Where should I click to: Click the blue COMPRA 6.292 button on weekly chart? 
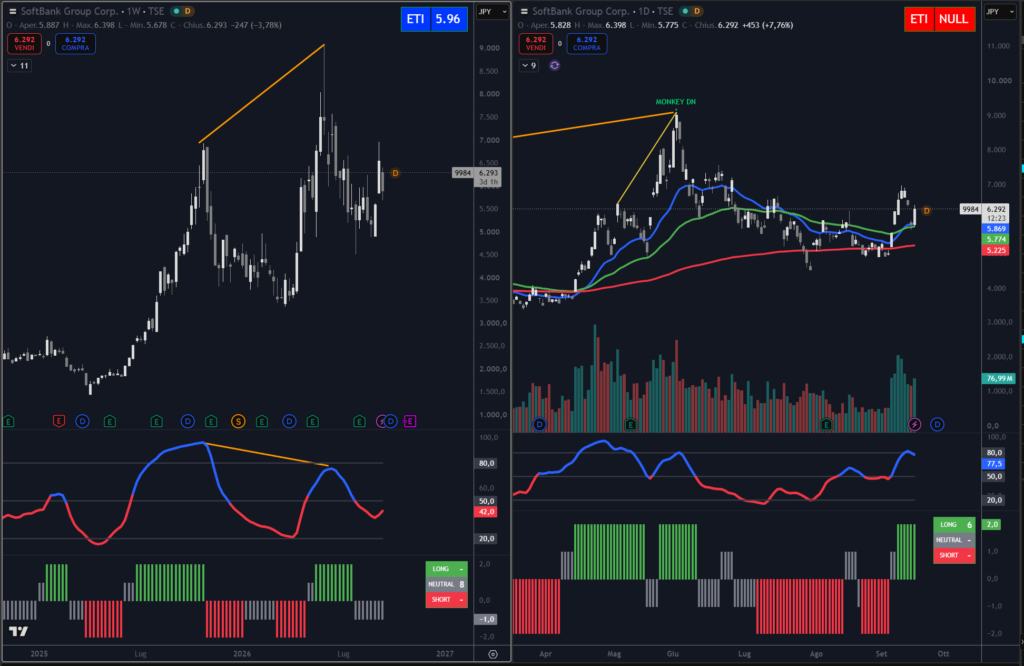pyautogui.click(x=76, y=44)
